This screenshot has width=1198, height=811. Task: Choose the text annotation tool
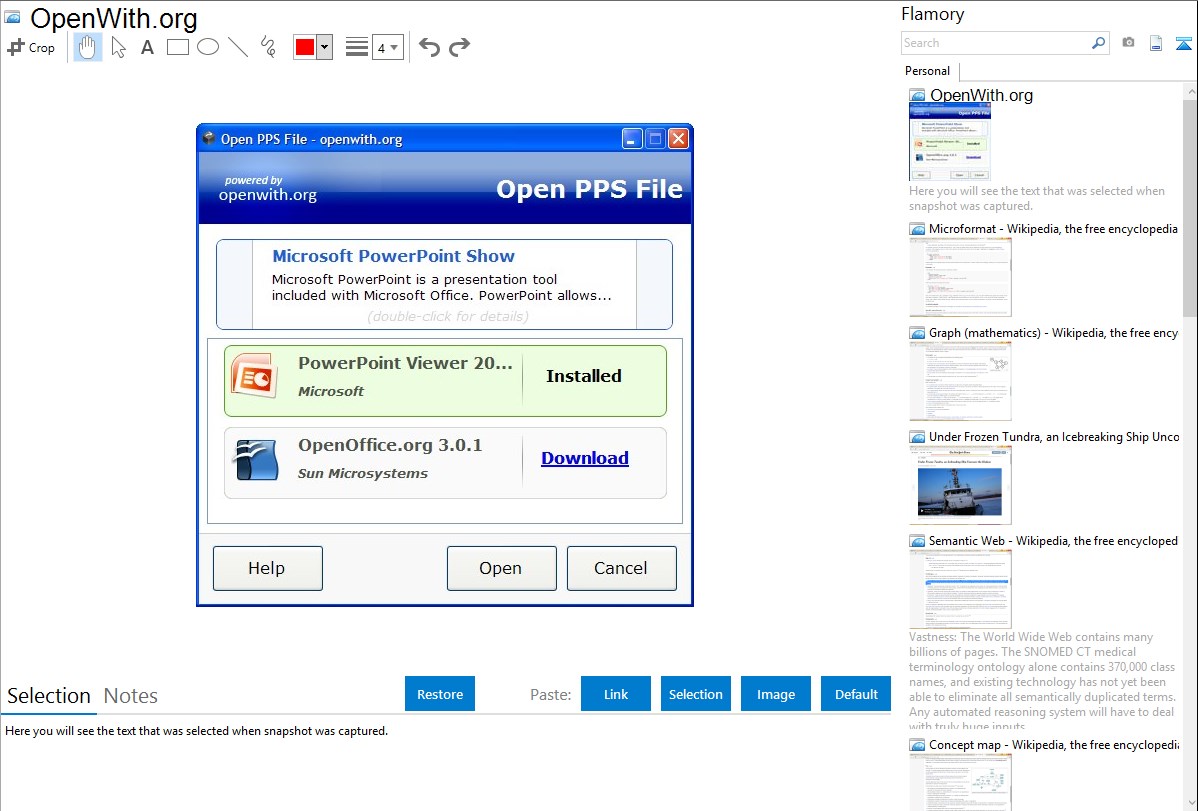(147, 47)
